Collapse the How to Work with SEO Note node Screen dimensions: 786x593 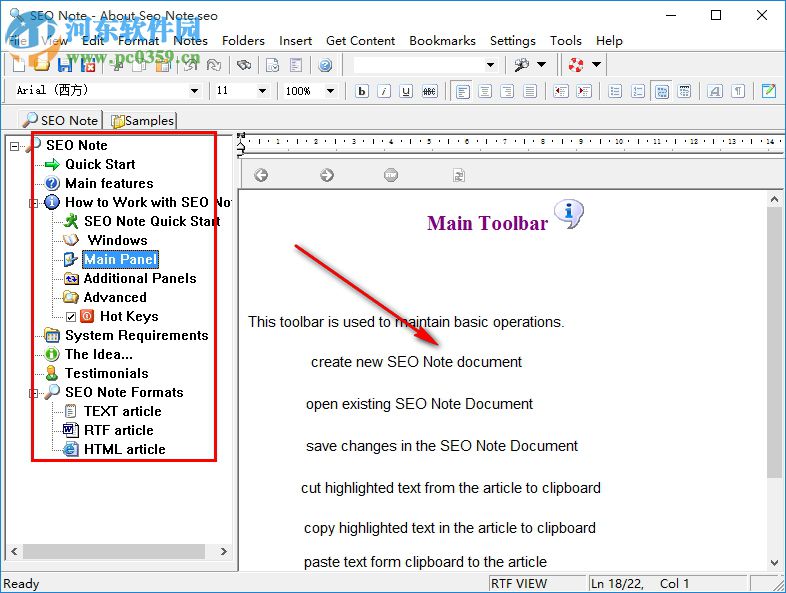tap(34, 203)
